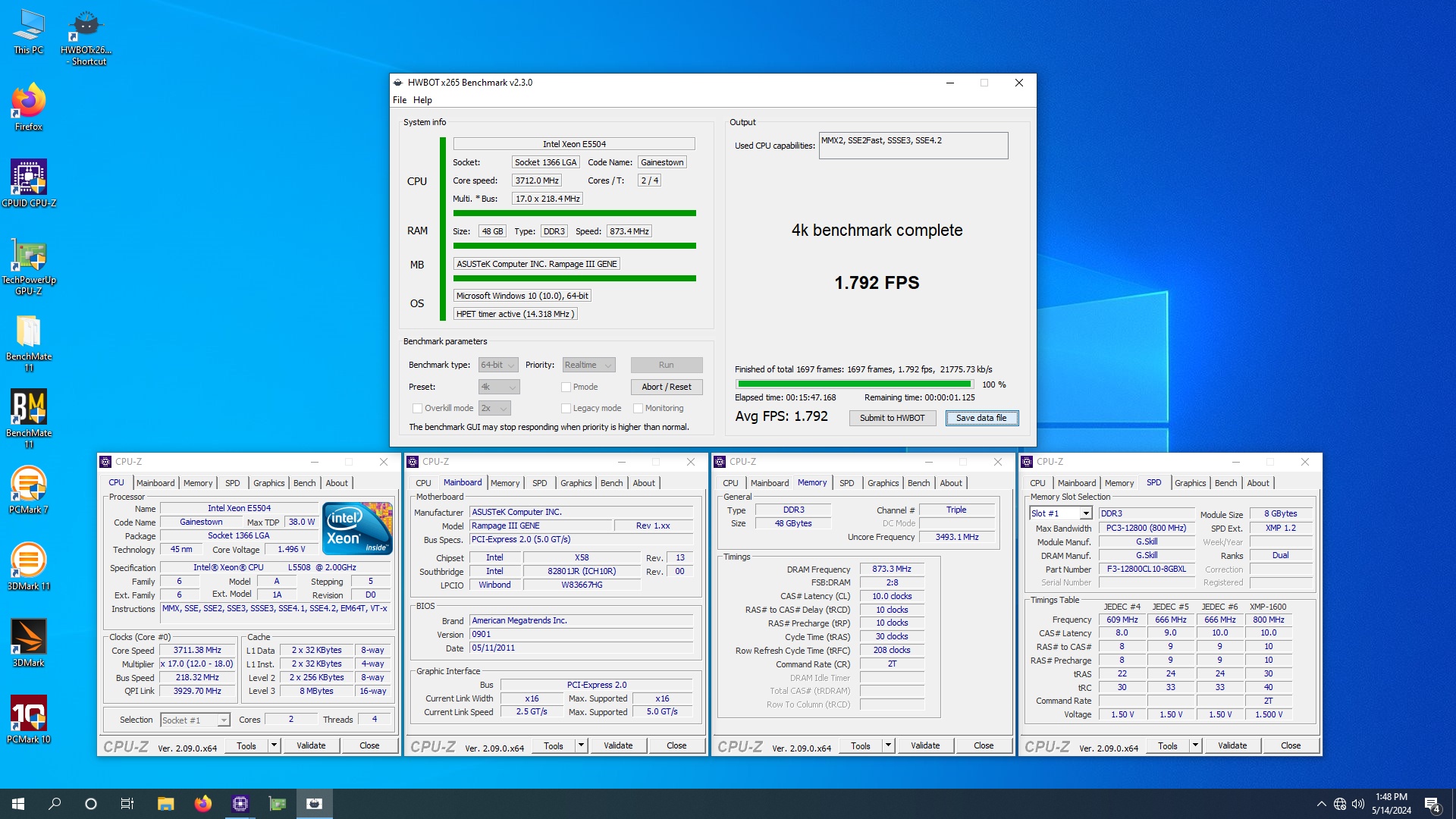The height and width of the screenshot is (819, 1456).
Task: Open the volume tray icon
Action: click(1357, 804)
